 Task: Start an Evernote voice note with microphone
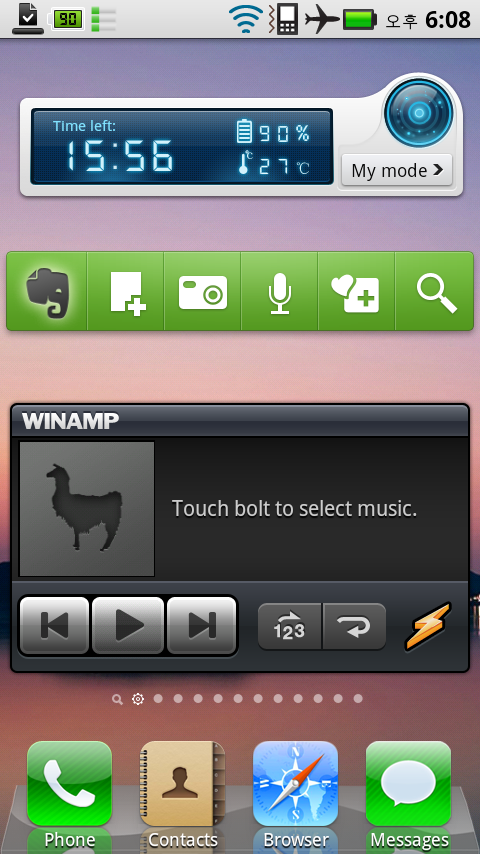click(280, 291)
